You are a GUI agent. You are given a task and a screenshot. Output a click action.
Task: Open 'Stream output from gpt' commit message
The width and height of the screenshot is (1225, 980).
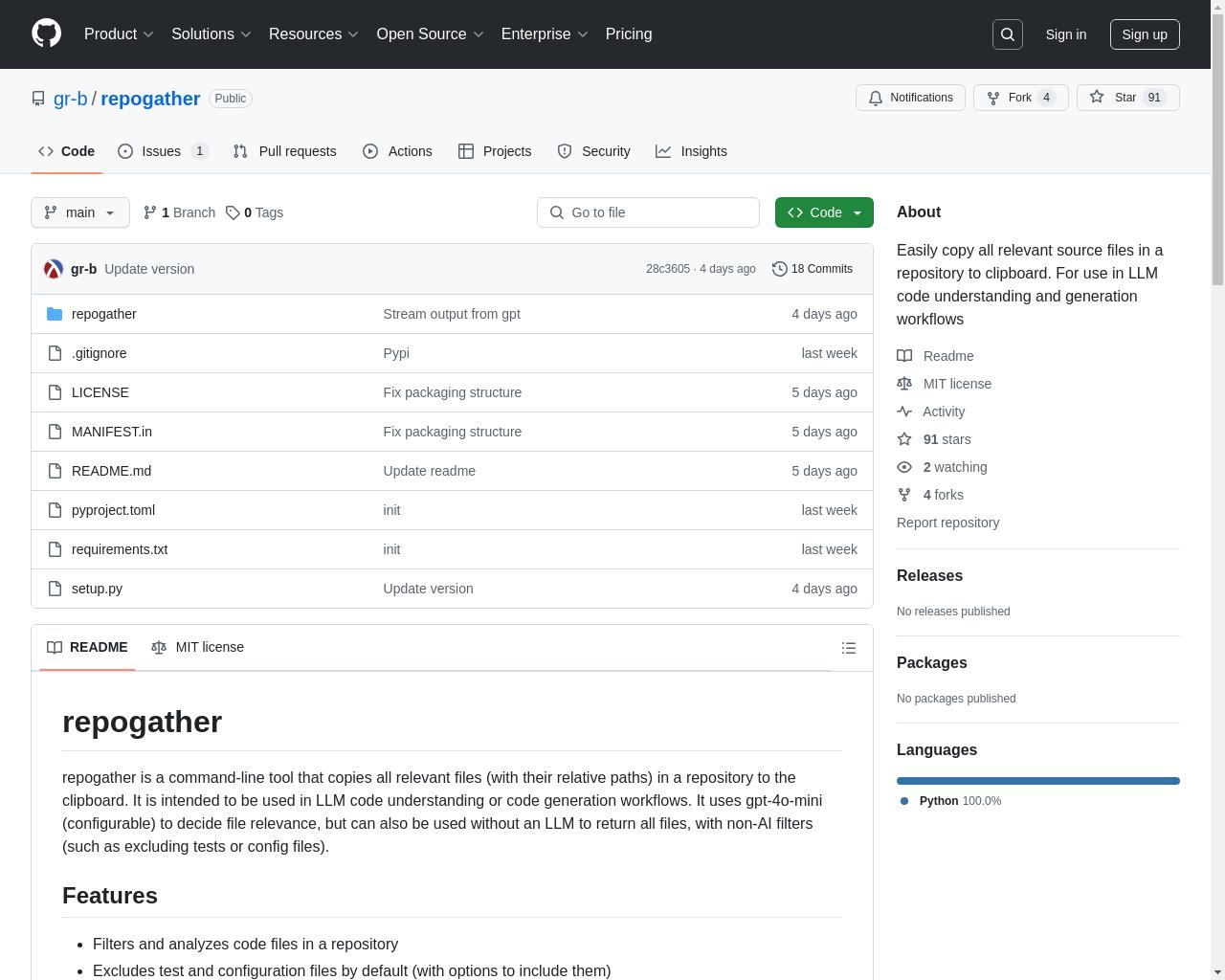452,314
